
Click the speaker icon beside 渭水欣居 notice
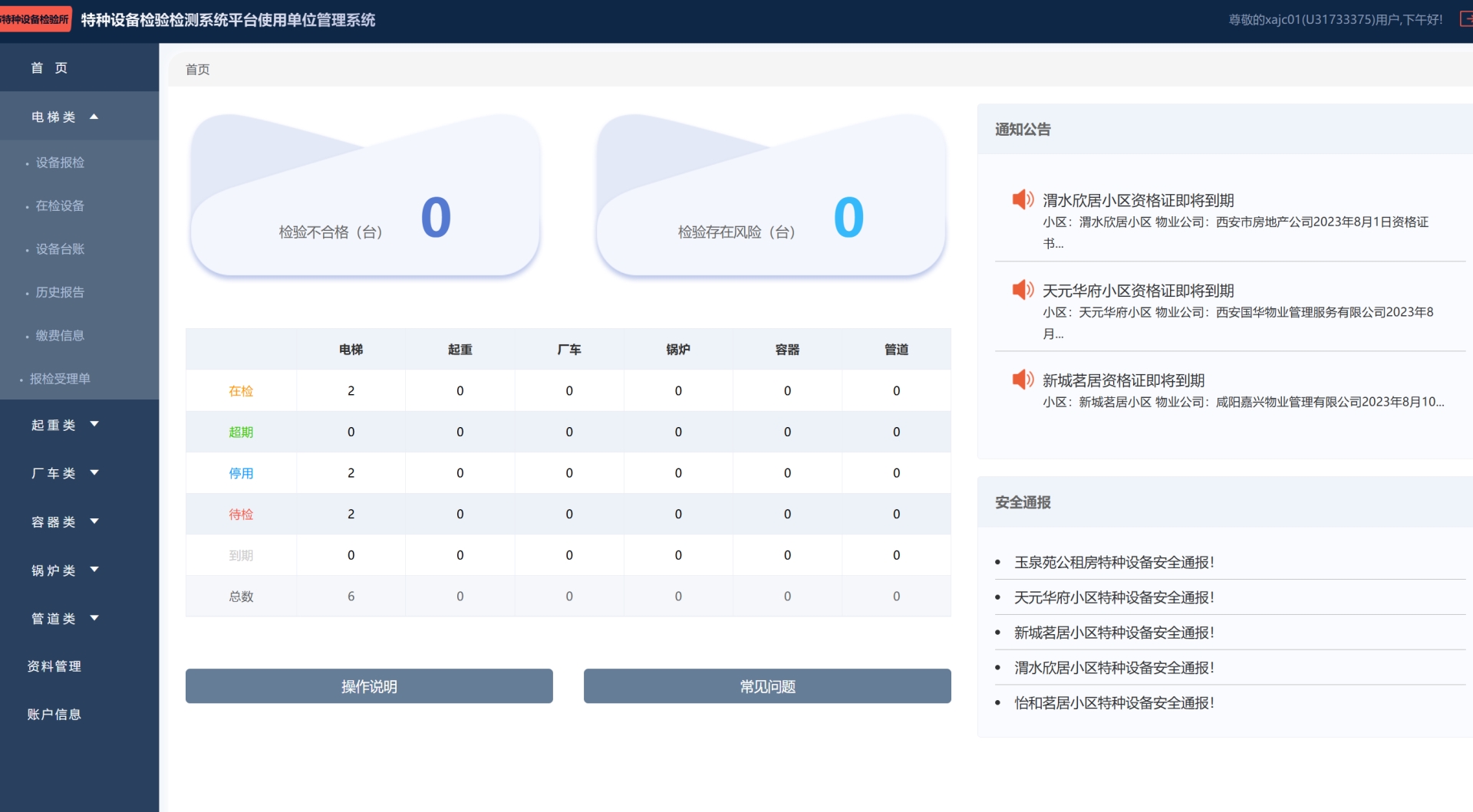[x=1023, y=200]
